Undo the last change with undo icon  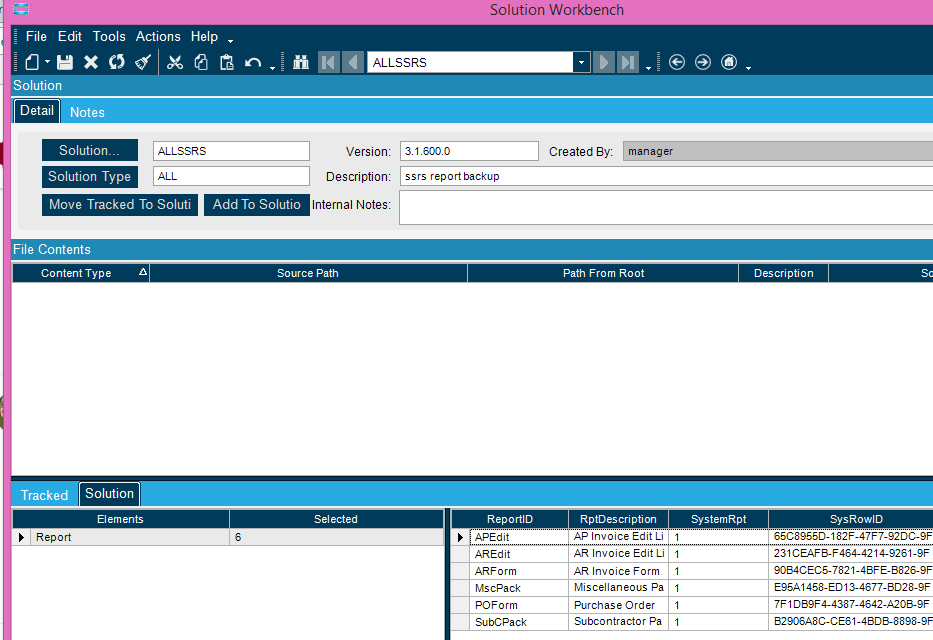tap(253, 62)
